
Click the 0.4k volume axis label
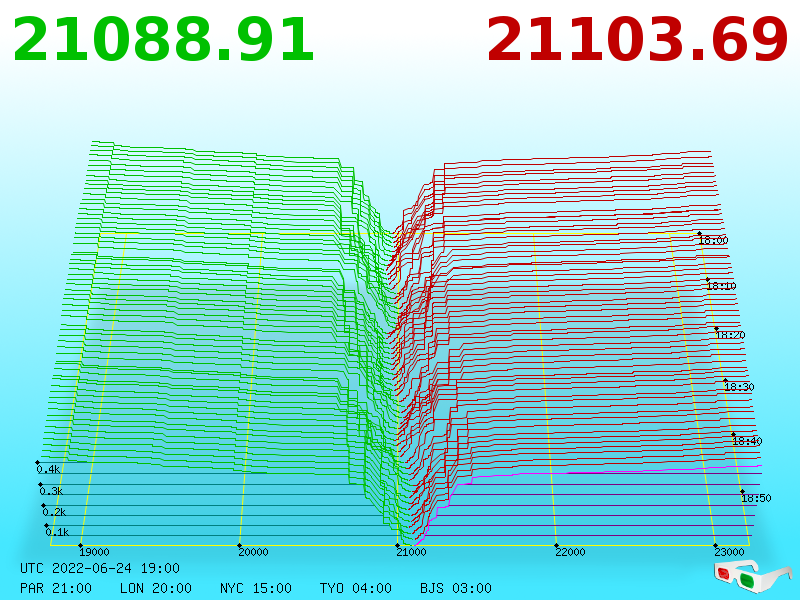pos(48,469)
